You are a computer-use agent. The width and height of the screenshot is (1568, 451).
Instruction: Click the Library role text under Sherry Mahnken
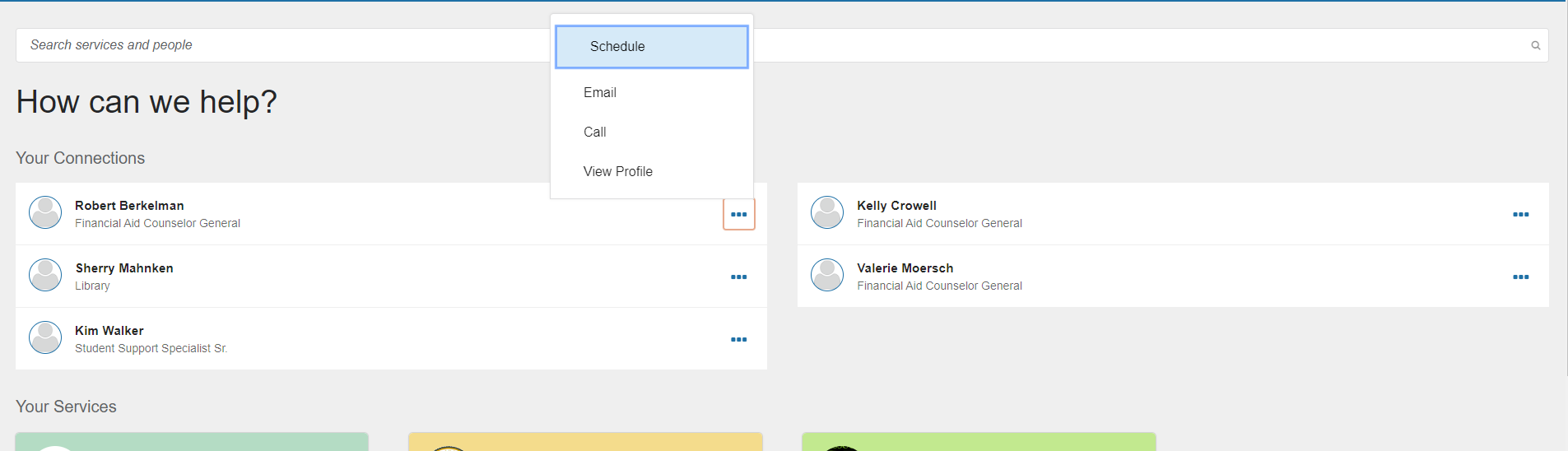click(92, 286)
